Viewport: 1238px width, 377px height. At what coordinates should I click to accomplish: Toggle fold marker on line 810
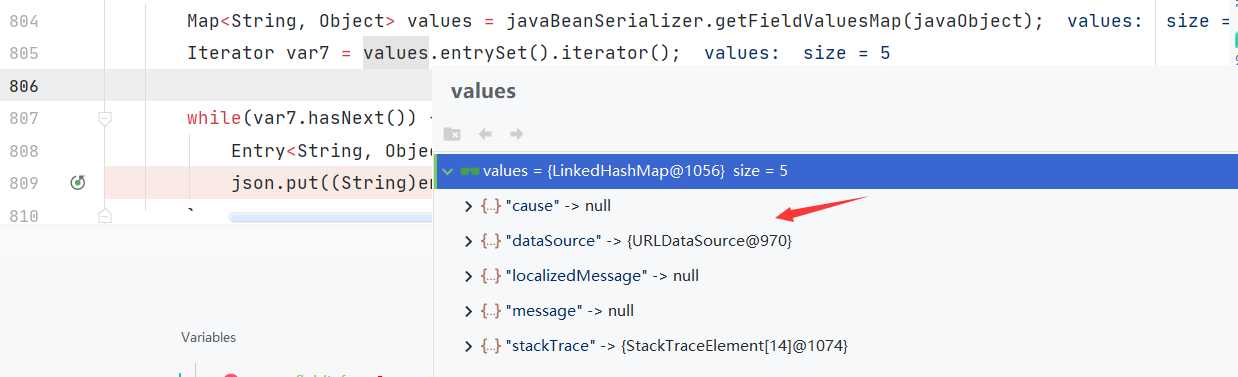click(105, 215)
